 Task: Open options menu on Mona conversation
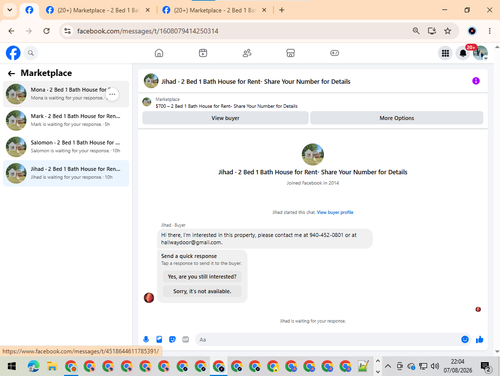point(112,94)
